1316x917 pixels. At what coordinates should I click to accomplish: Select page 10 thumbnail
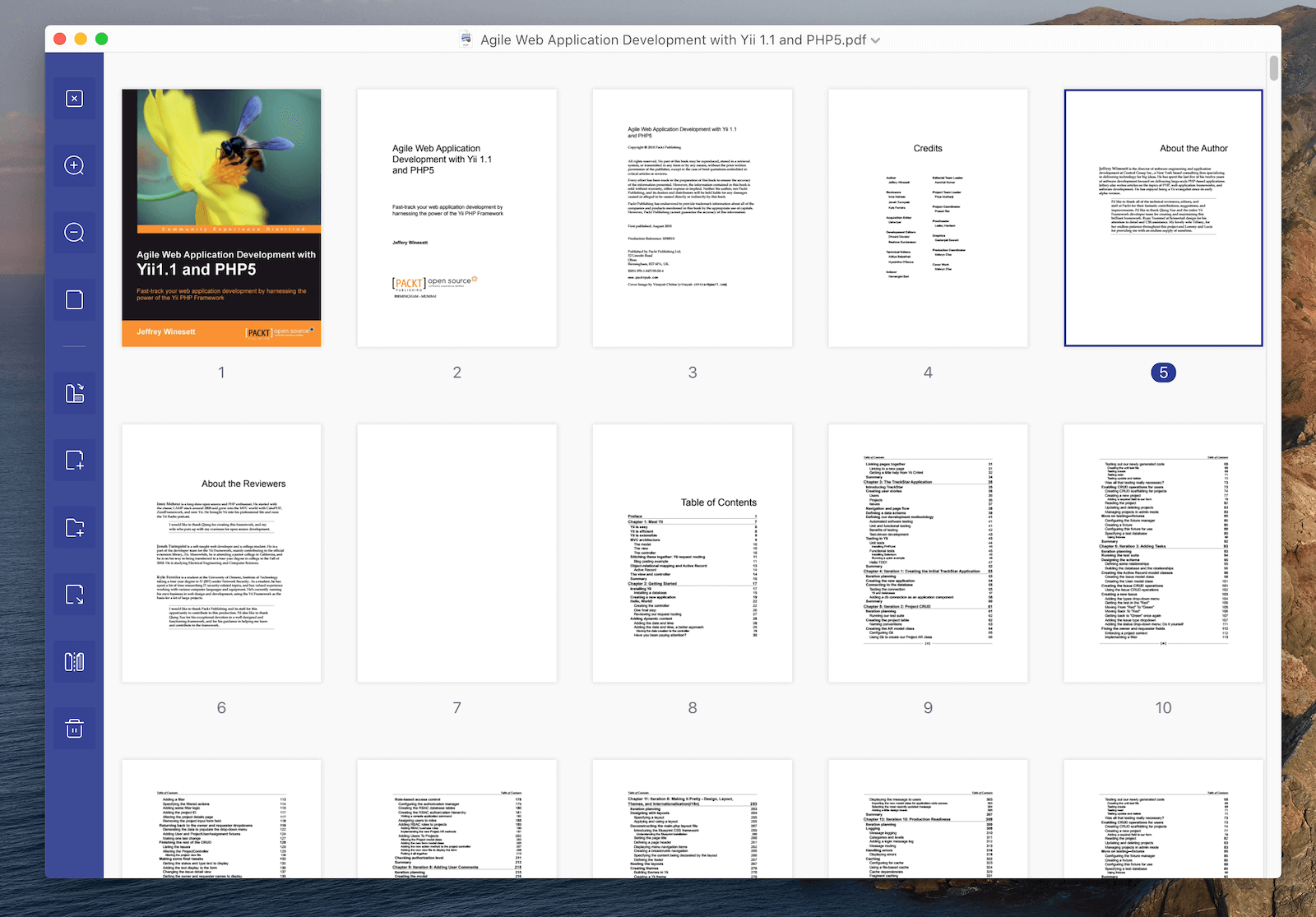(x=1163, y=553)
